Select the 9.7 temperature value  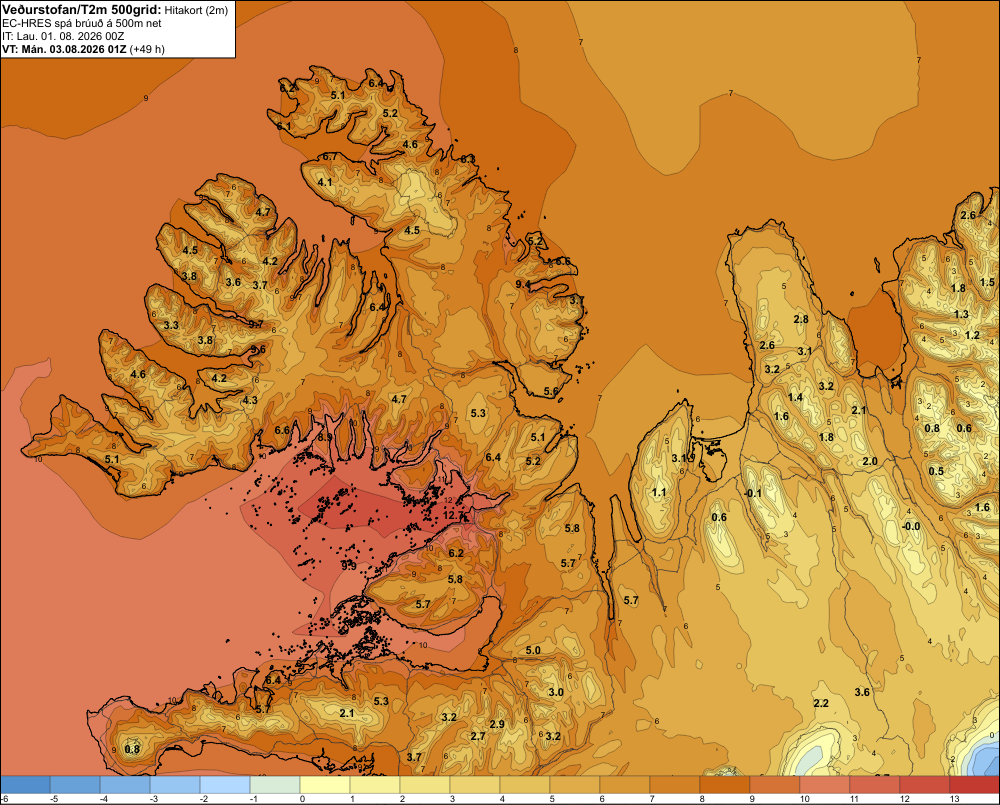[256, 324]
